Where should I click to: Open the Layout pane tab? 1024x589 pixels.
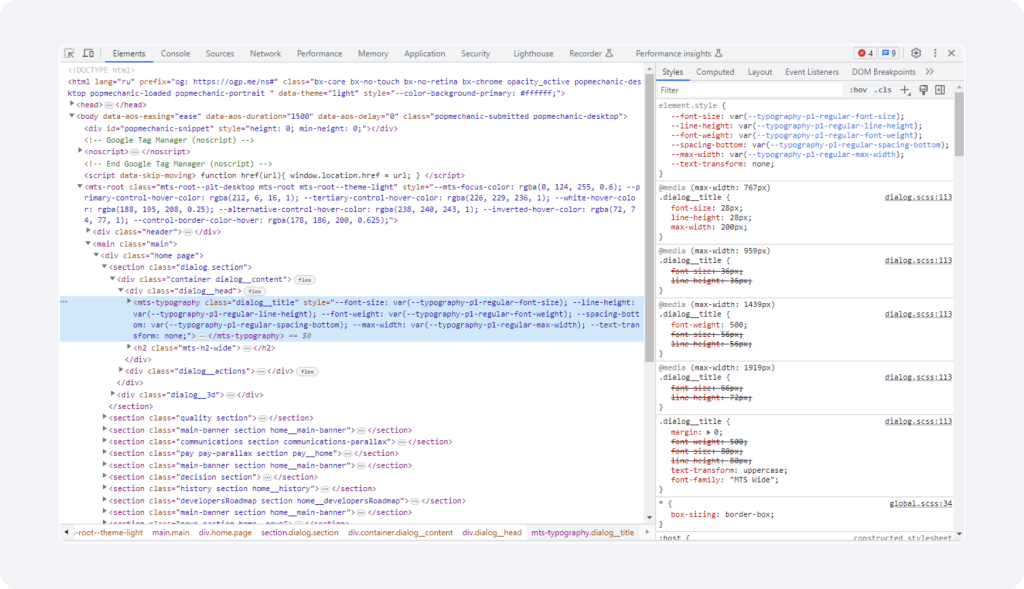click(x=760, y=72)
